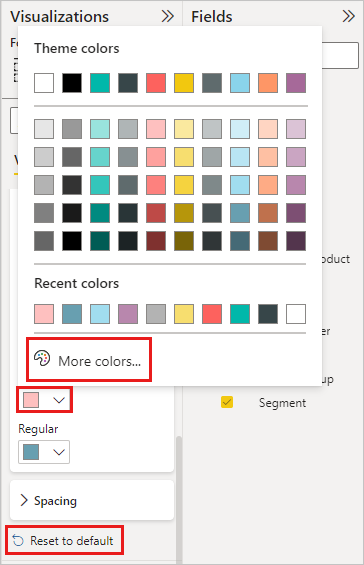Pick dark slate in the Theme colors row
This screenshot has width=364, height=565.
point(128,83)
